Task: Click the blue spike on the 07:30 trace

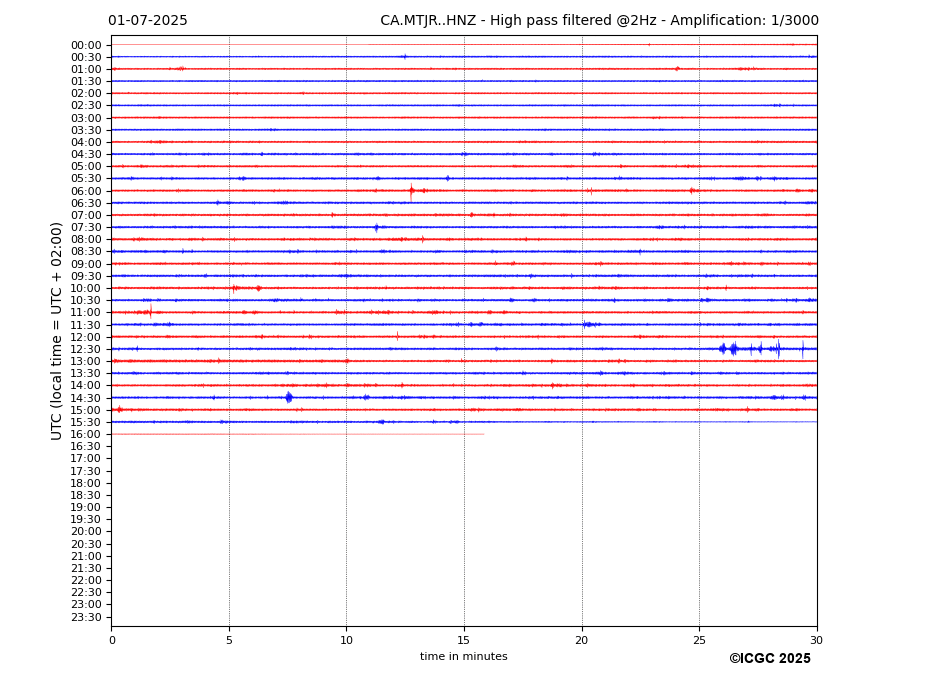Action: click(377, 227)
